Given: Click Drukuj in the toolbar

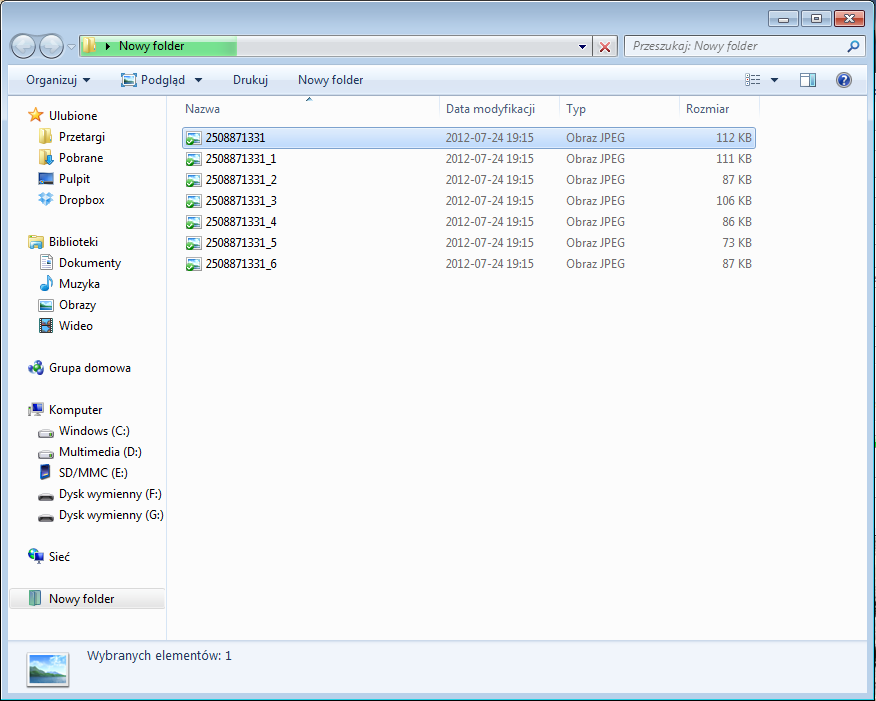Looking at the screenshot, I should (250, 80).
